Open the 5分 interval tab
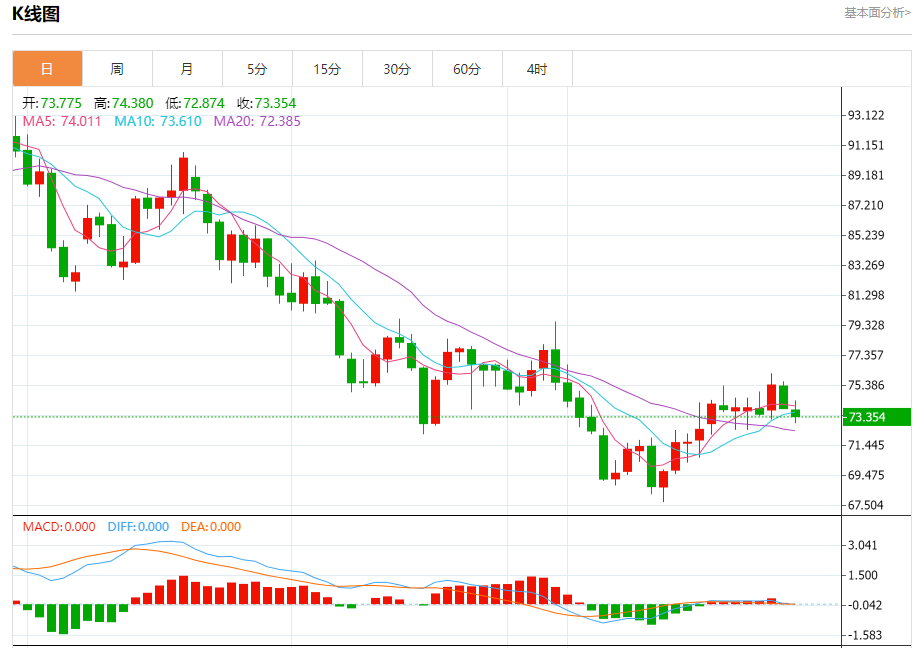Image resolution: width=923 pixels, height=648 pixels. click(257, 69)
